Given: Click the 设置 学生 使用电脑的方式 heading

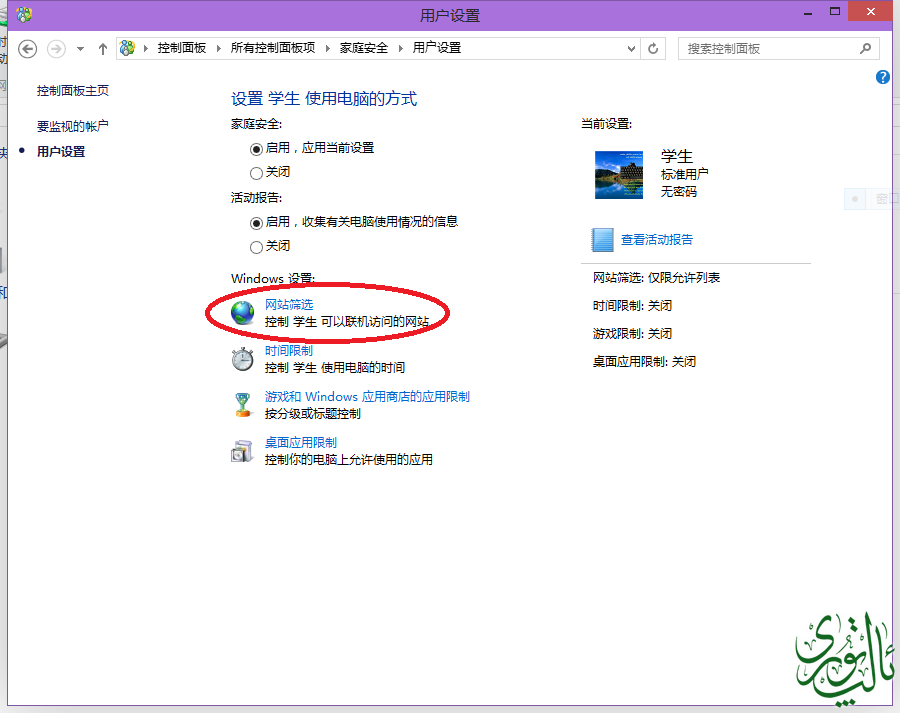Looking at the screenshot, I should (x=324, y=99).
